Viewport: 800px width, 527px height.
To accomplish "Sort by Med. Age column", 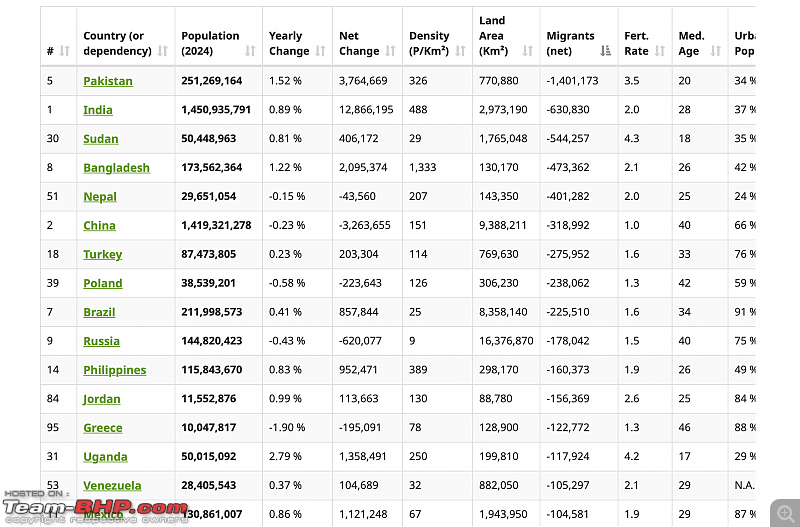I will 716,51.
